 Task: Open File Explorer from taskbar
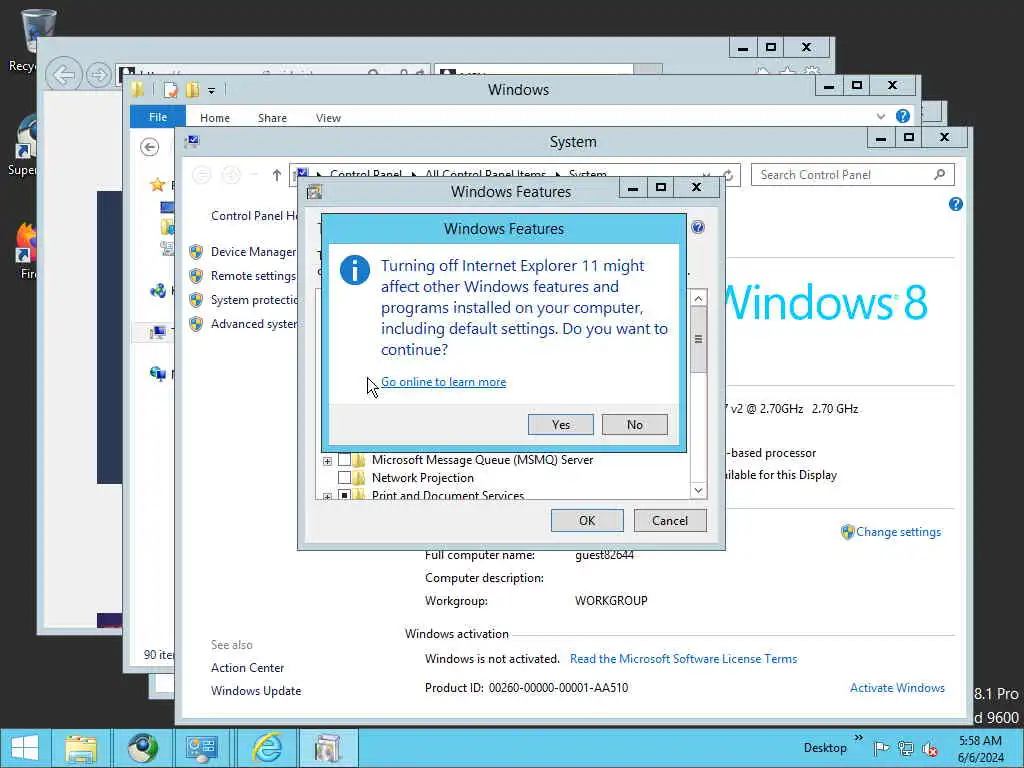tap(81, 748)
